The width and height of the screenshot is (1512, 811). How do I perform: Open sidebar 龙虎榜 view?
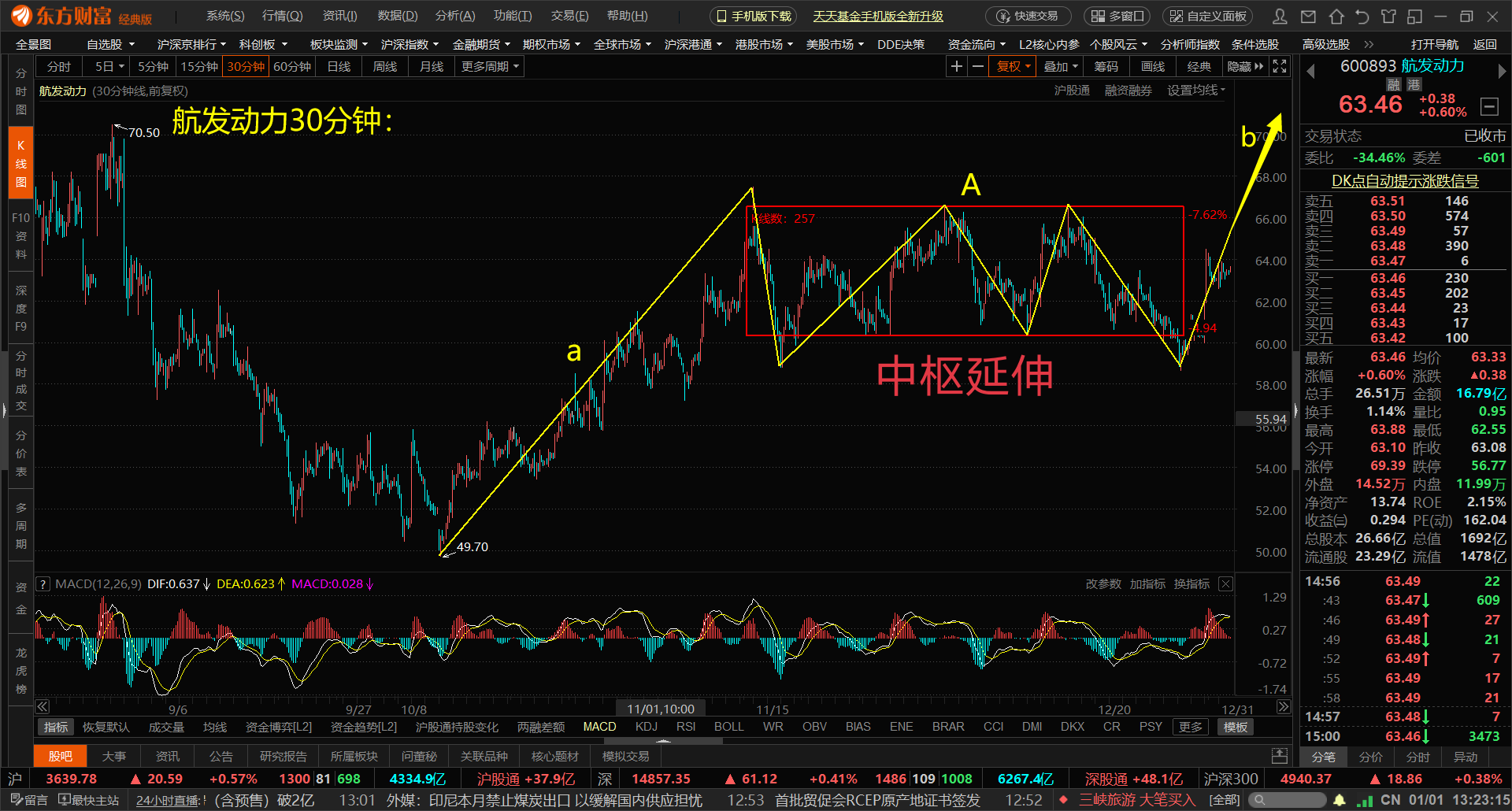point(21,670)
